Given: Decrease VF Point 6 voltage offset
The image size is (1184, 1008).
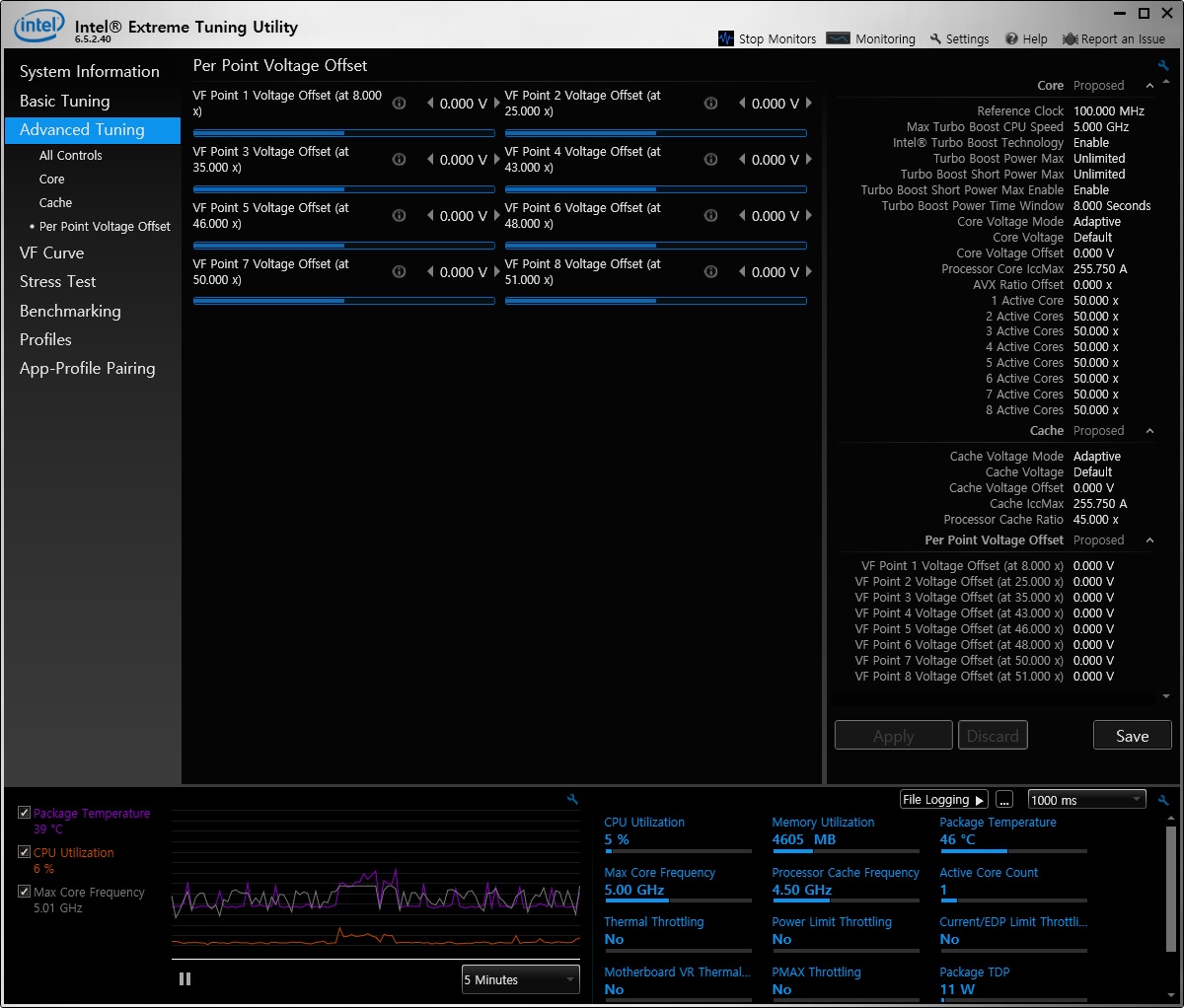Looking at the screenshot, I should coord(742,215).
